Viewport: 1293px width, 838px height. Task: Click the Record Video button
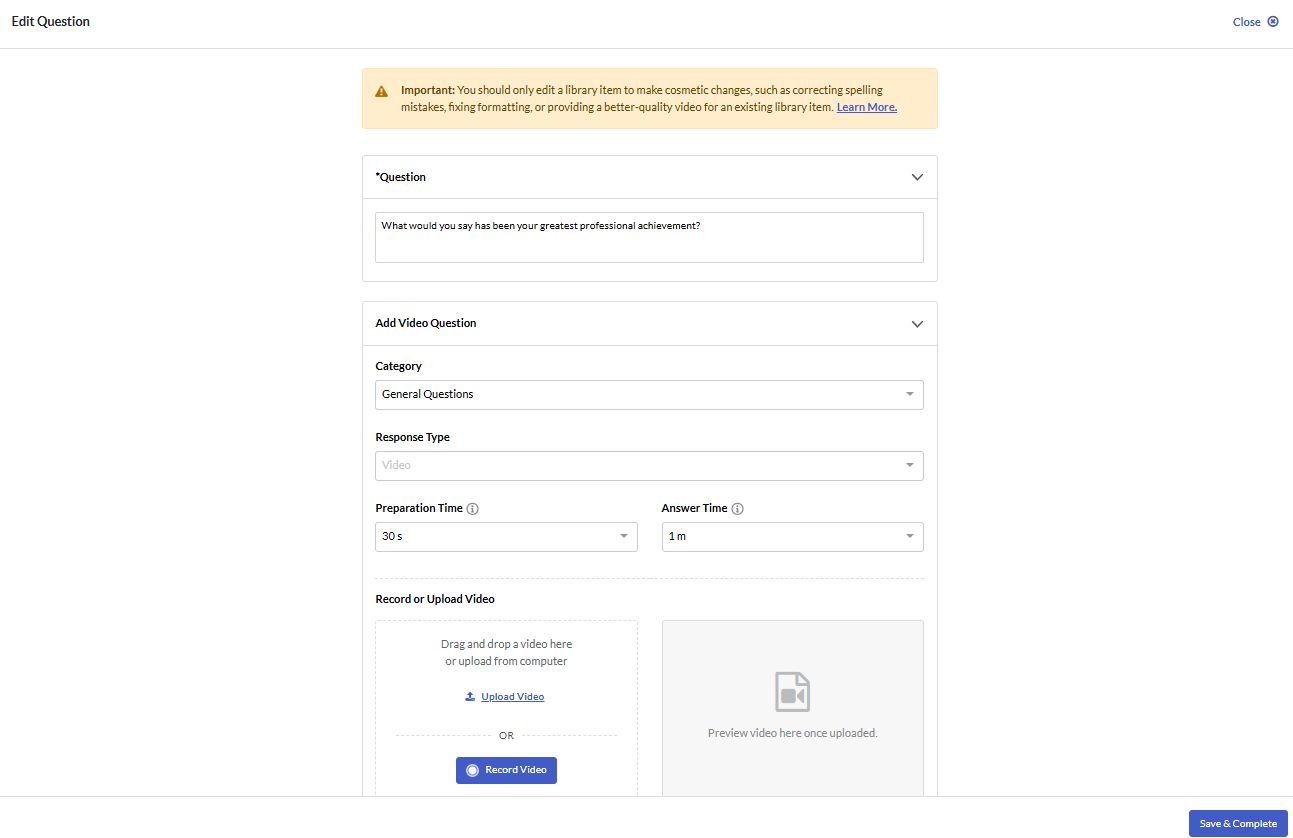(x=506, y=770)
